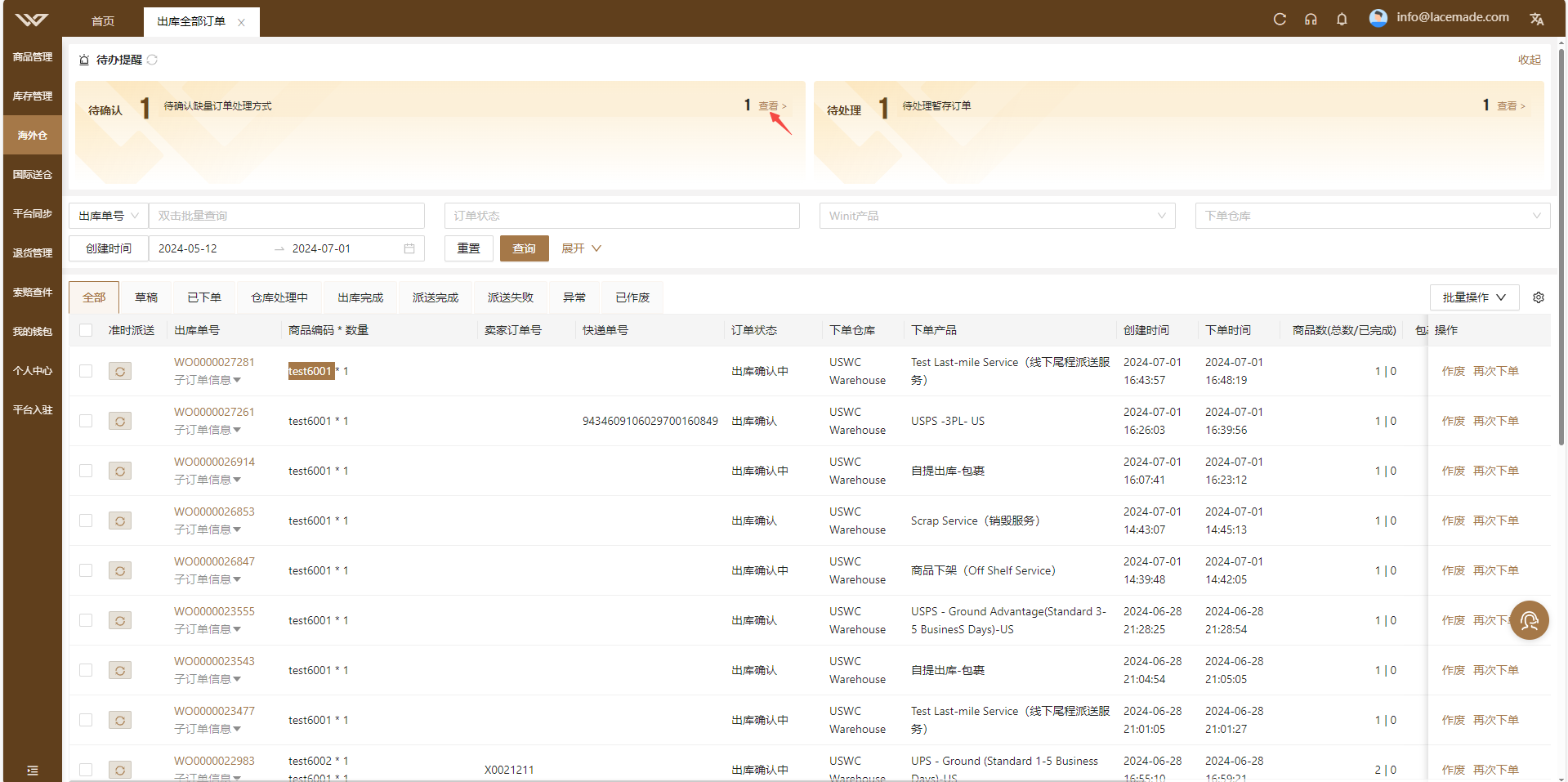
Task: Switch to the 草稿 tab
Action: pyautogui.click(x=146, y=297)
